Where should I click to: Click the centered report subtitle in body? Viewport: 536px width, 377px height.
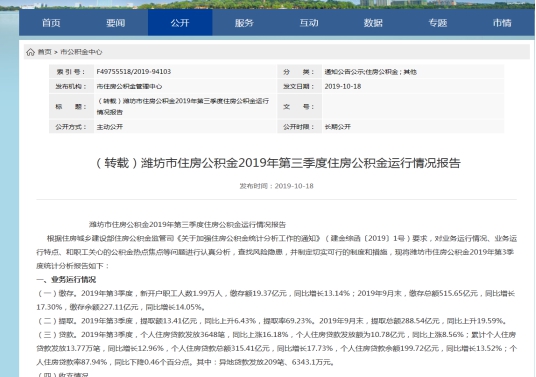pos(187,225)
